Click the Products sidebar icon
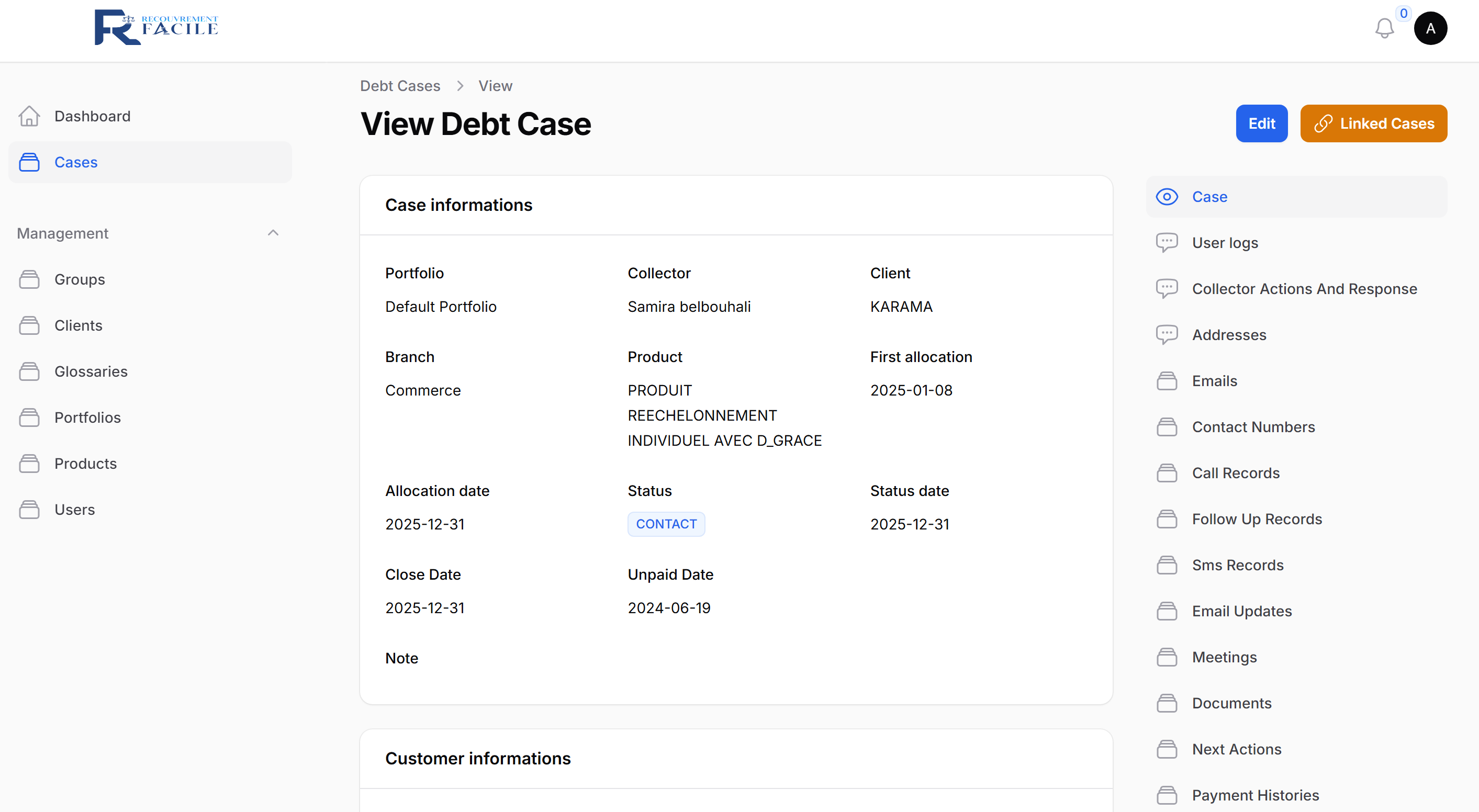 click(x=29, y=464)
